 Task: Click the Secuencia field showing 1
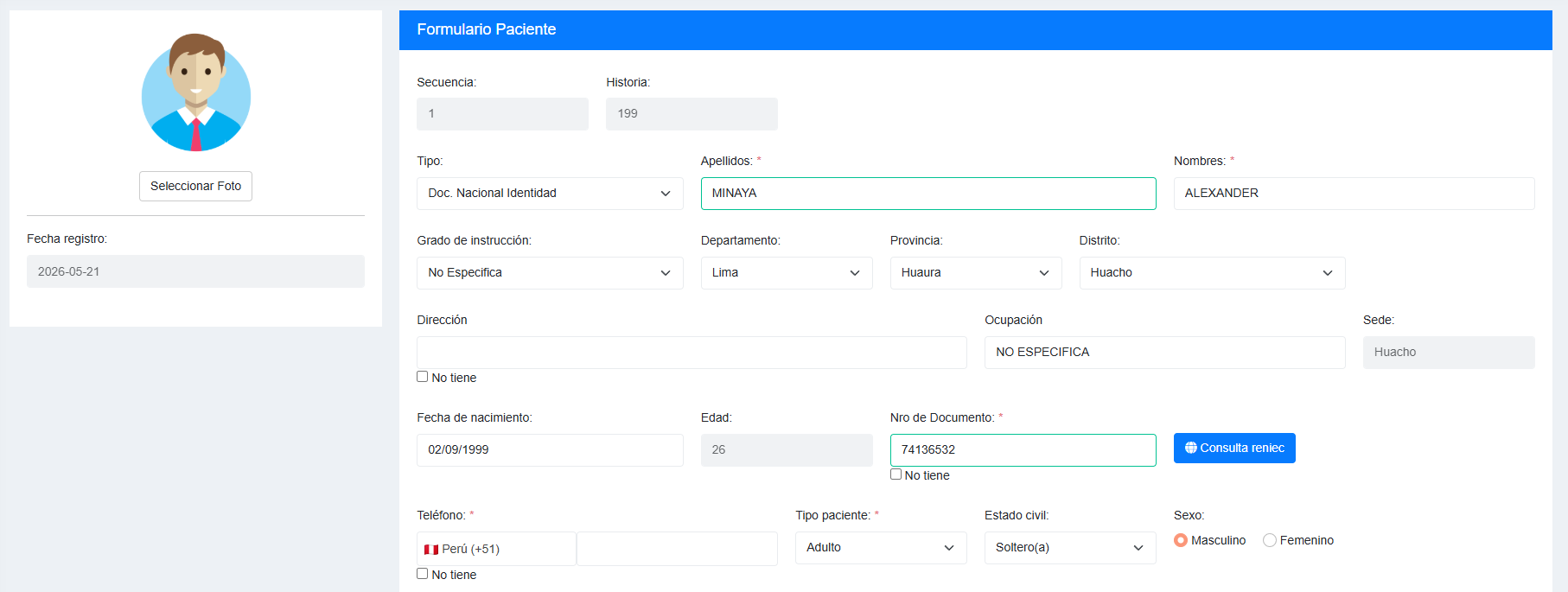point(502,114)
